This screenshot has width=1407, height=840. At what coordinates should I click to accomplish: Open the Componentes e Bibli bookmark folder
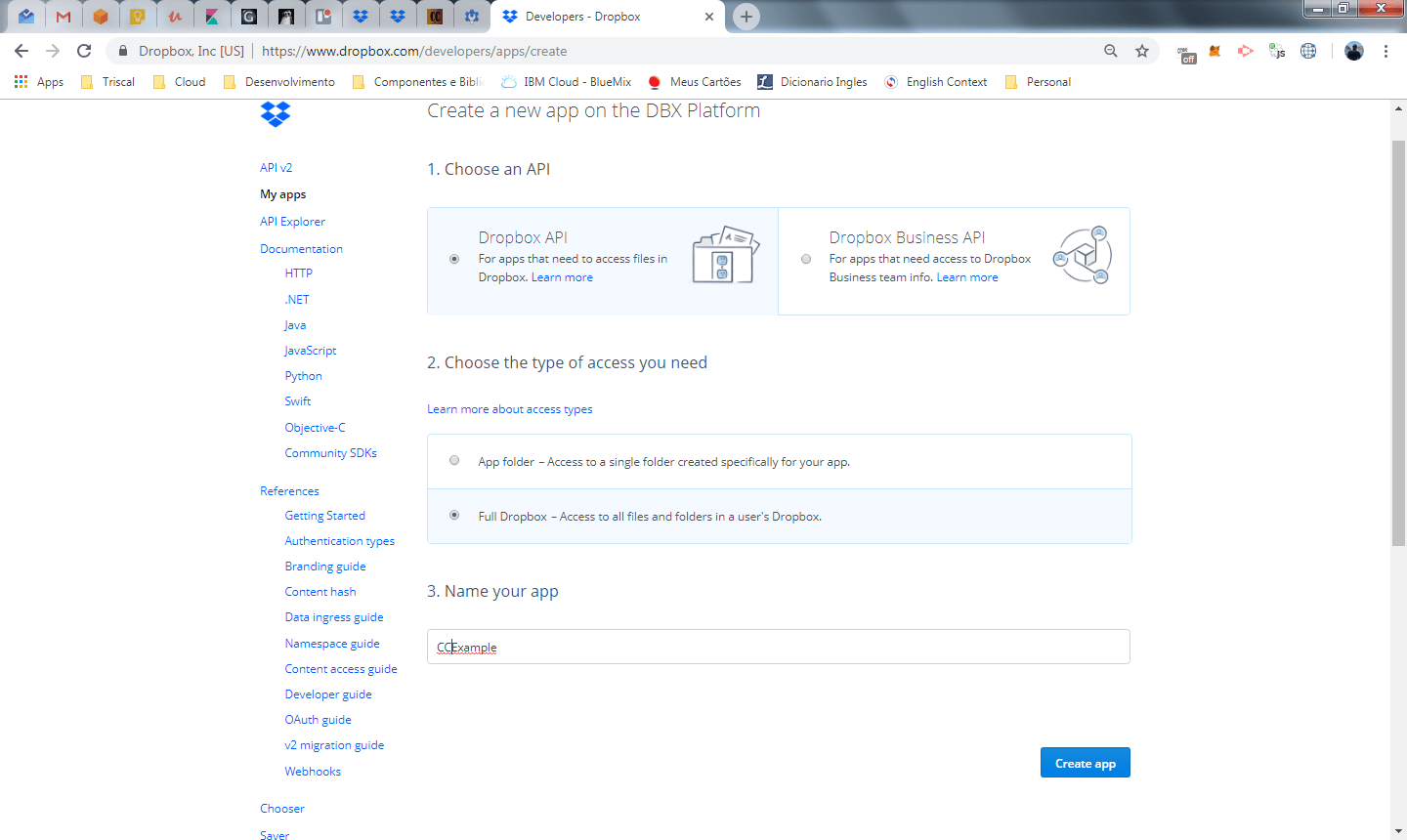[418, 82]
